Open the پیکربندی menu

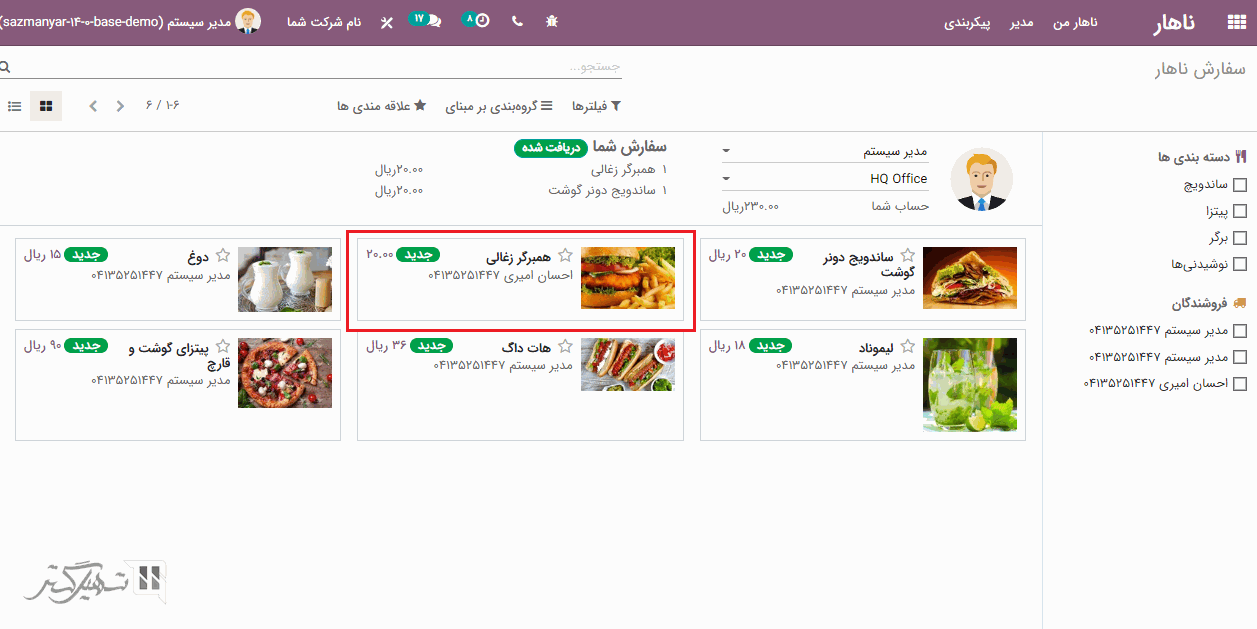[967, 22]
